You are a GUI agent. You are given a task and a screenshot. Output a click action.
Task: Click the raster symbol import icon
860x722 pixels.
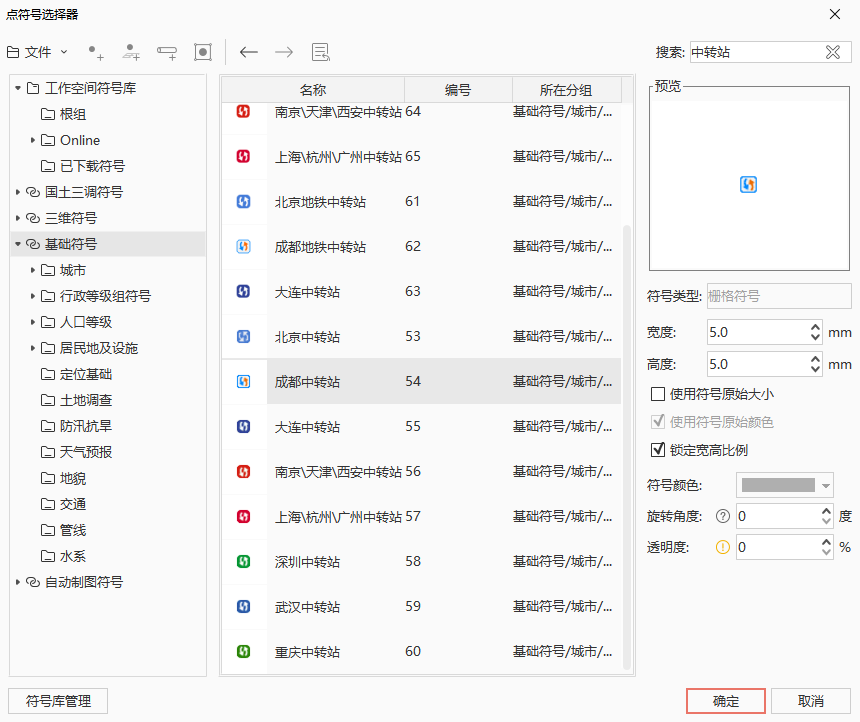[x=203, y=52]
